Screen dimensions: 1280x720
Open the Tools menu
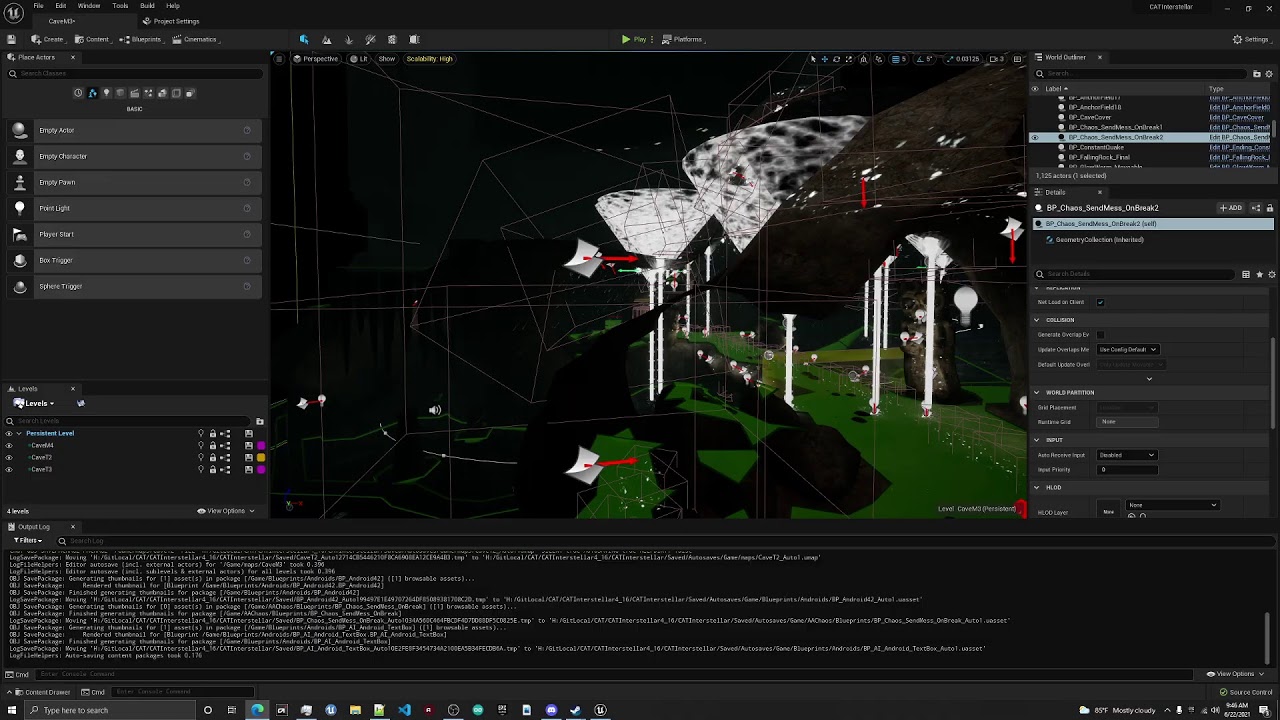point(120,6)
